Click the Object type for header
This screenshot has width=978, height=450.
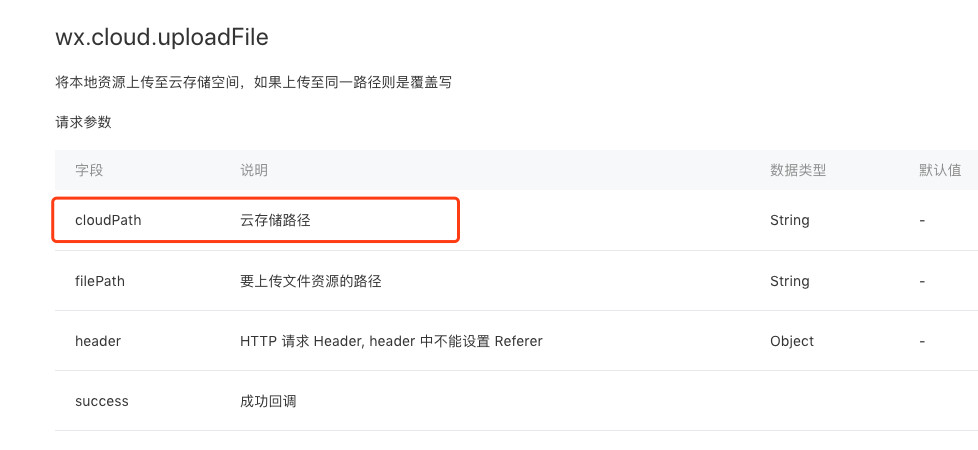[x=792, y=341]
